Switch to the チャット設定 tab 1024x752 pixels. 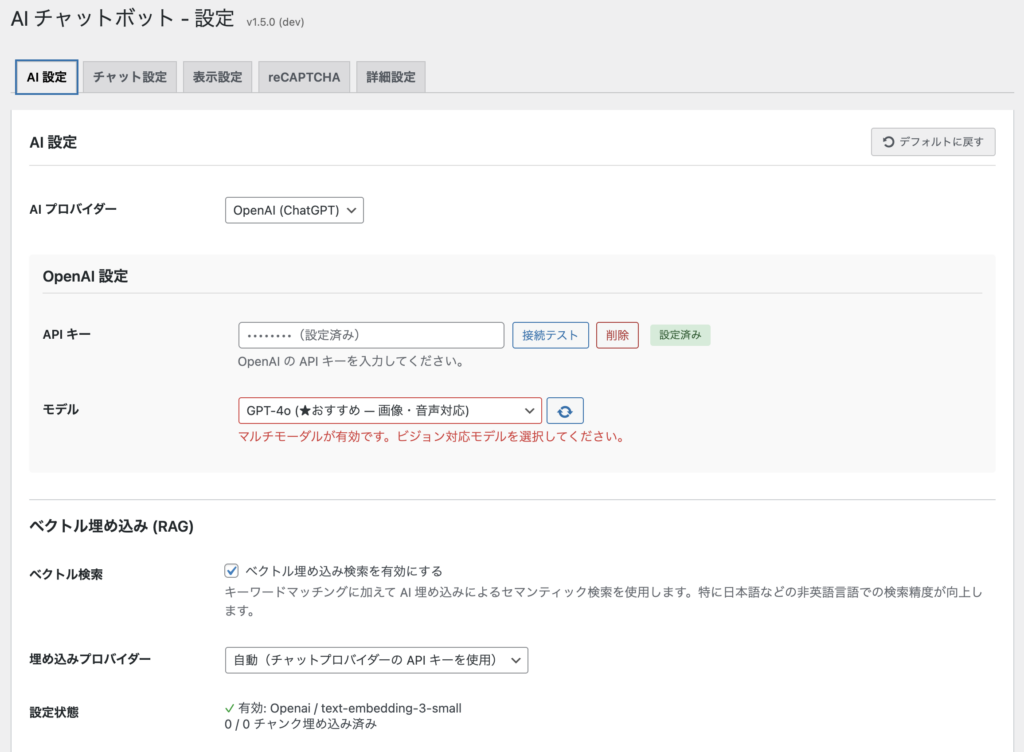point(129,76)
